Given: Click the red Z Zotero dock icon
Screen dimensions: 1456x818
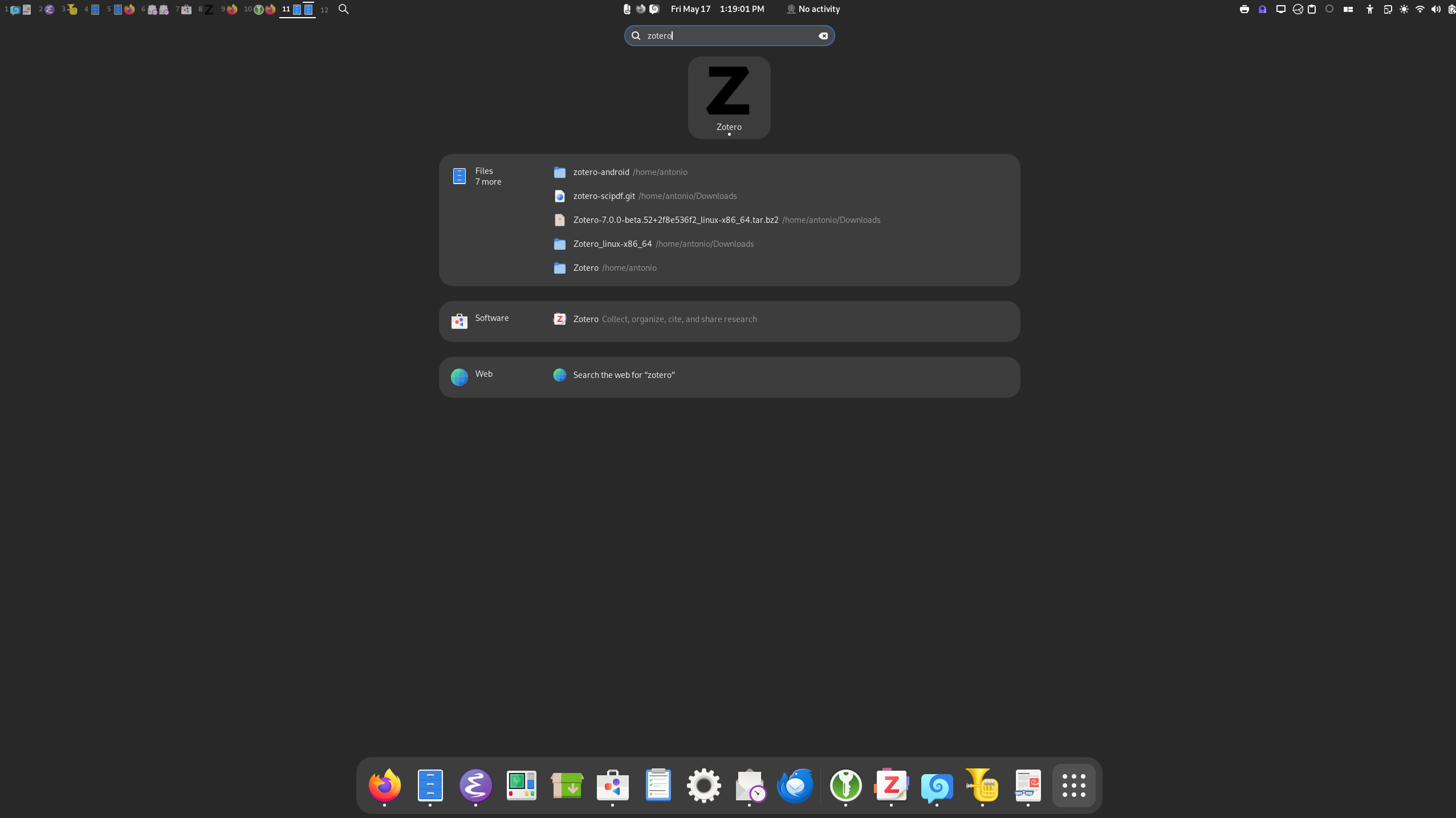Looking at the screenshot, I should 891,785.
